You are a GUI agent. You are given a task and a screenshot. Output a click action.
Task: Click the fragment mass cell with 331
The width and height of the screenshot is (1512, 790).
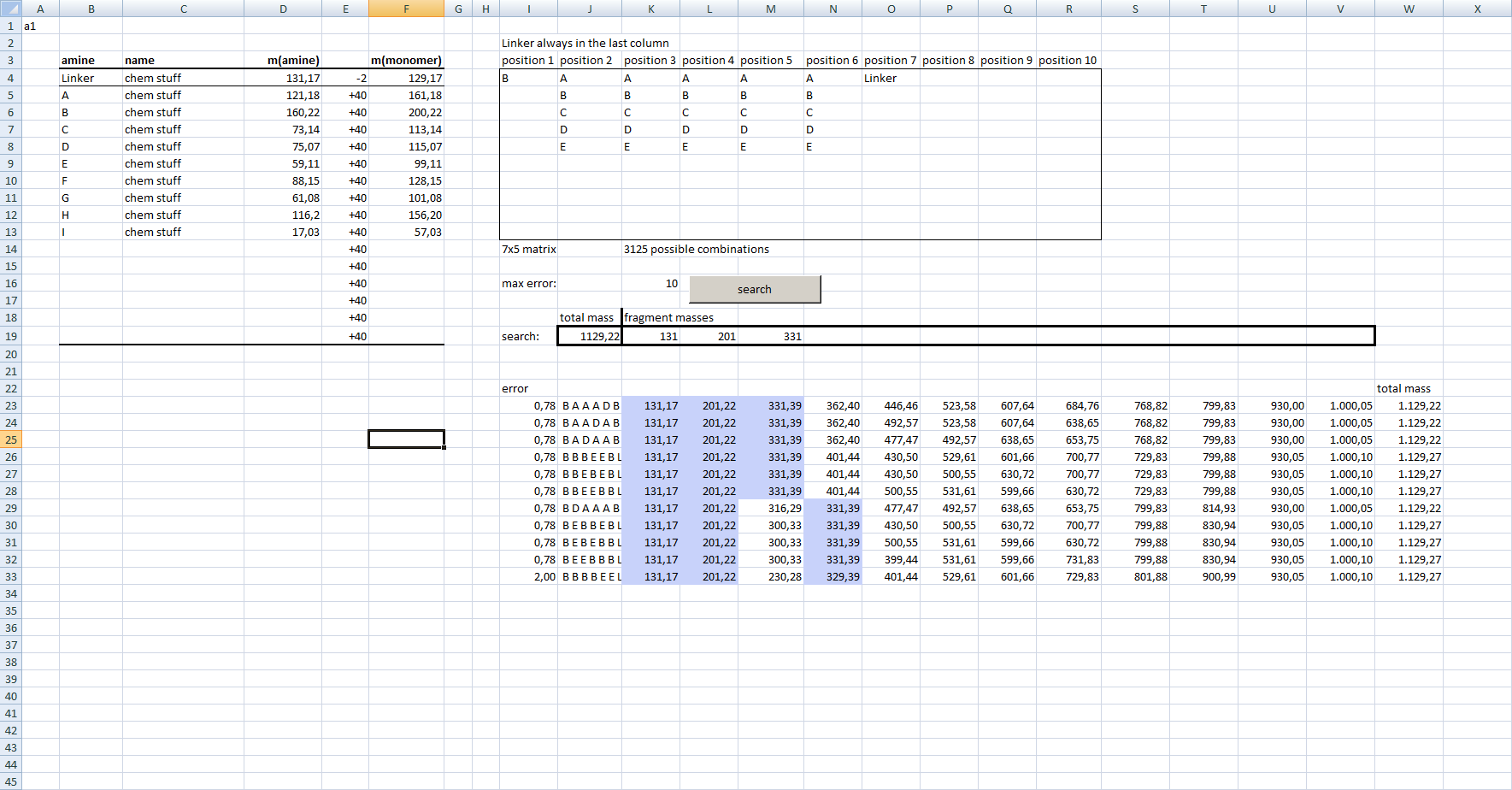pos(771,336)
